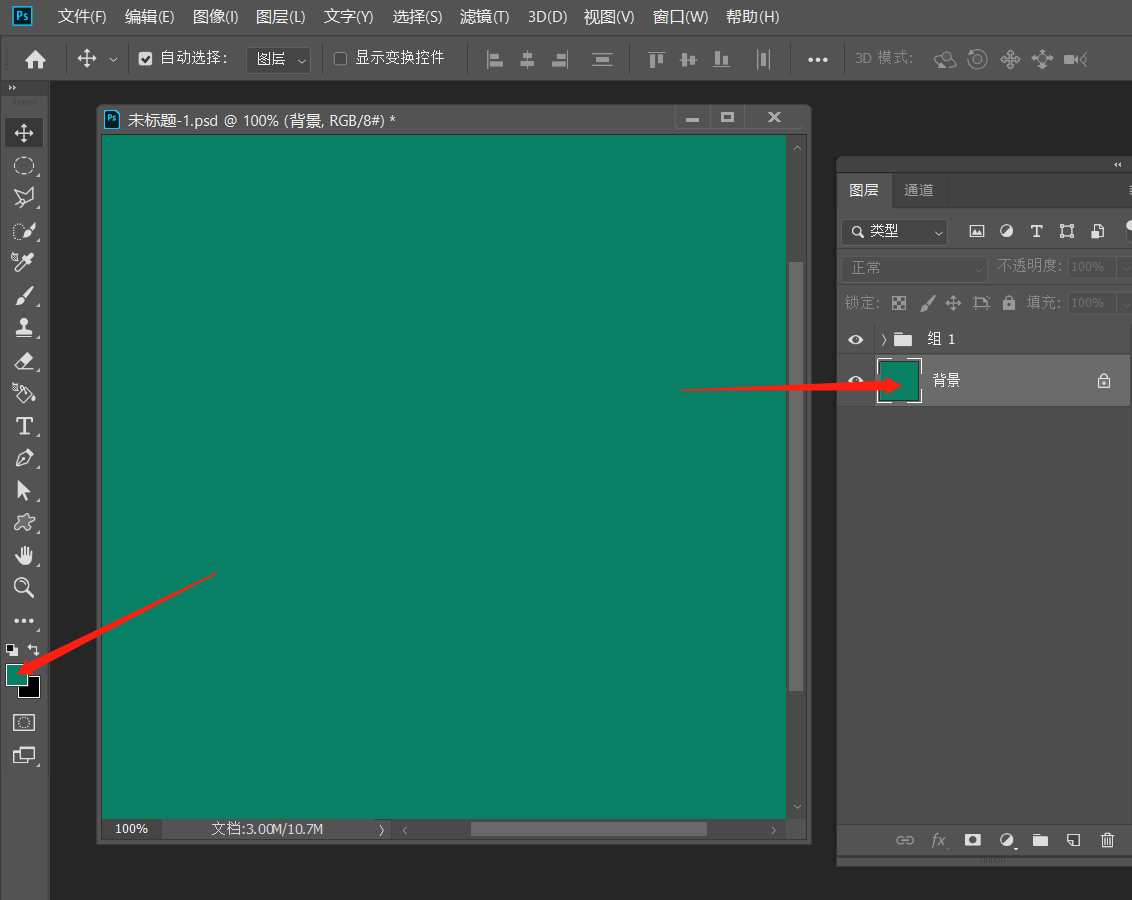Enable the 显示变换控件 checkbox
Viewport: 1132px width, 900px height.
(x=340, y=58)
